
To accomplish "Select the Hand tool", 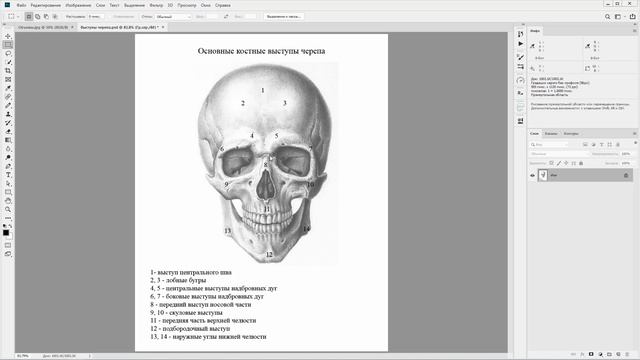I will pos(8,200).
